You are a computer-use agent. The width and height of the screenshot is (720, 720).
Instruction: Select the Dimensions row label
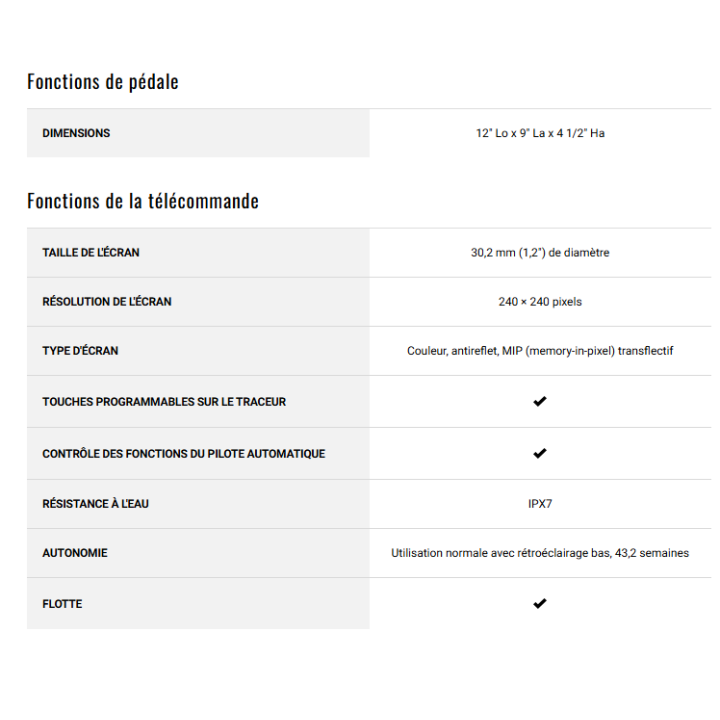[76, 133]
